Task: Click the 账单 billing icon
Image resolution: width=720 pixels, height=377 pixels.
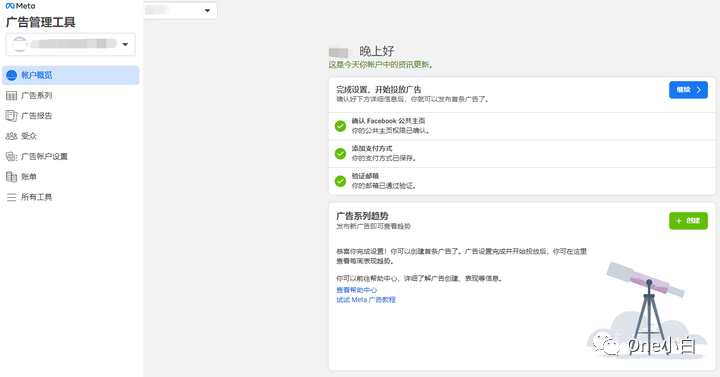Action: (x=11, y=177)
